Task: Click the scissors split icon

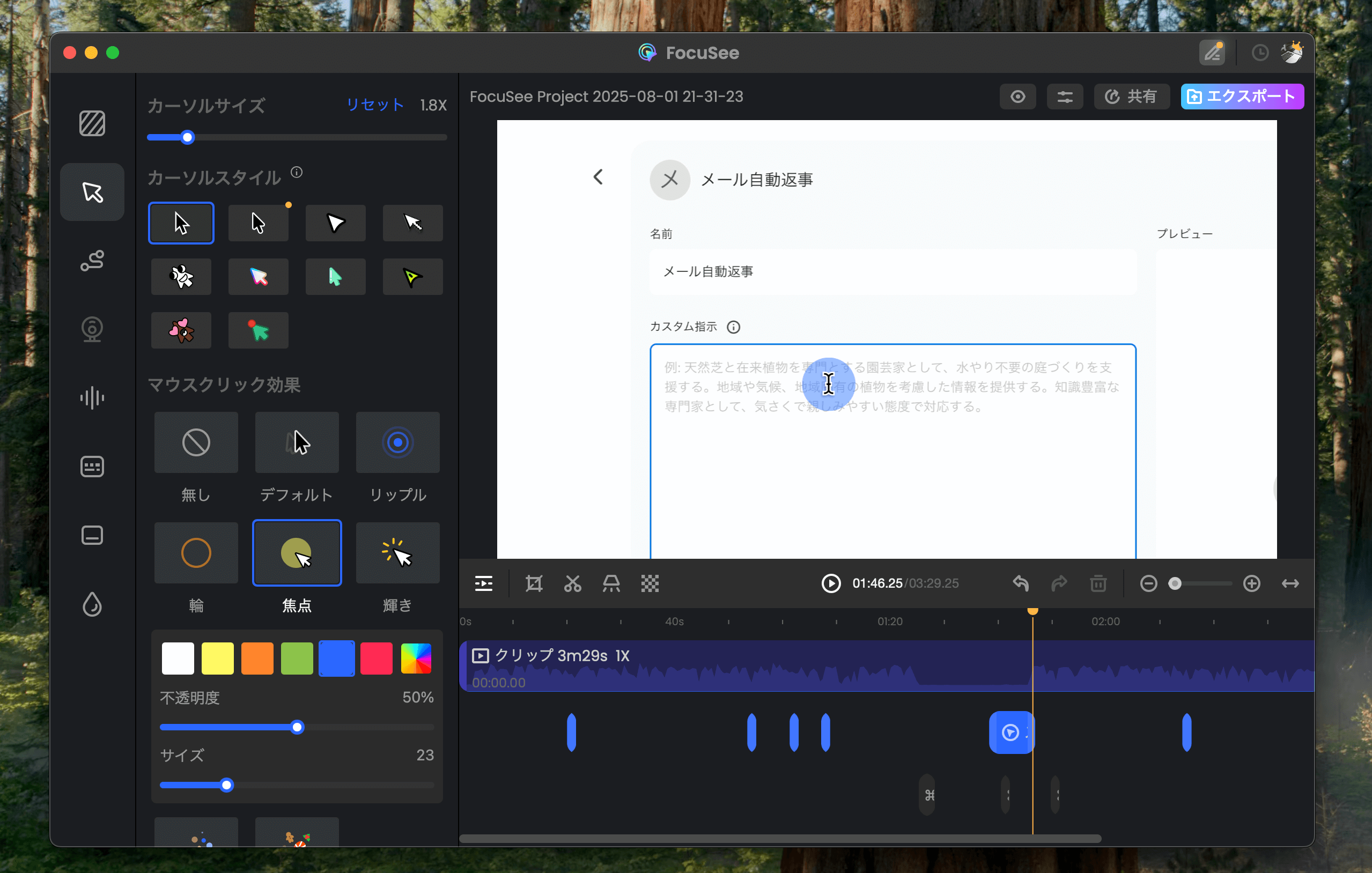Action: (573, 583)
